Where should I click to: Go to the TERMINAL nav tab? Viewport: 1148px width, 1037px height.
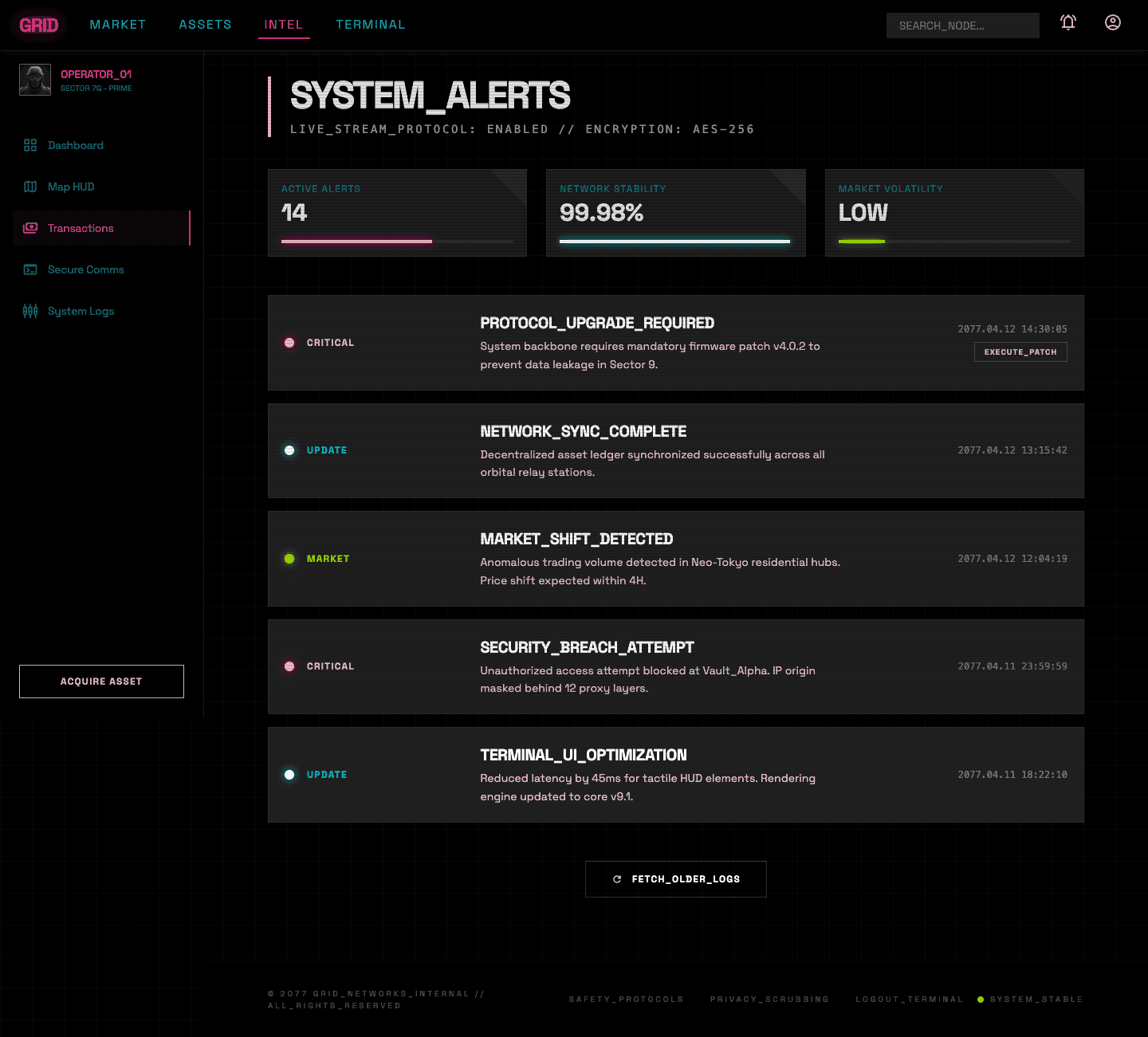click(x=370, y=25)
